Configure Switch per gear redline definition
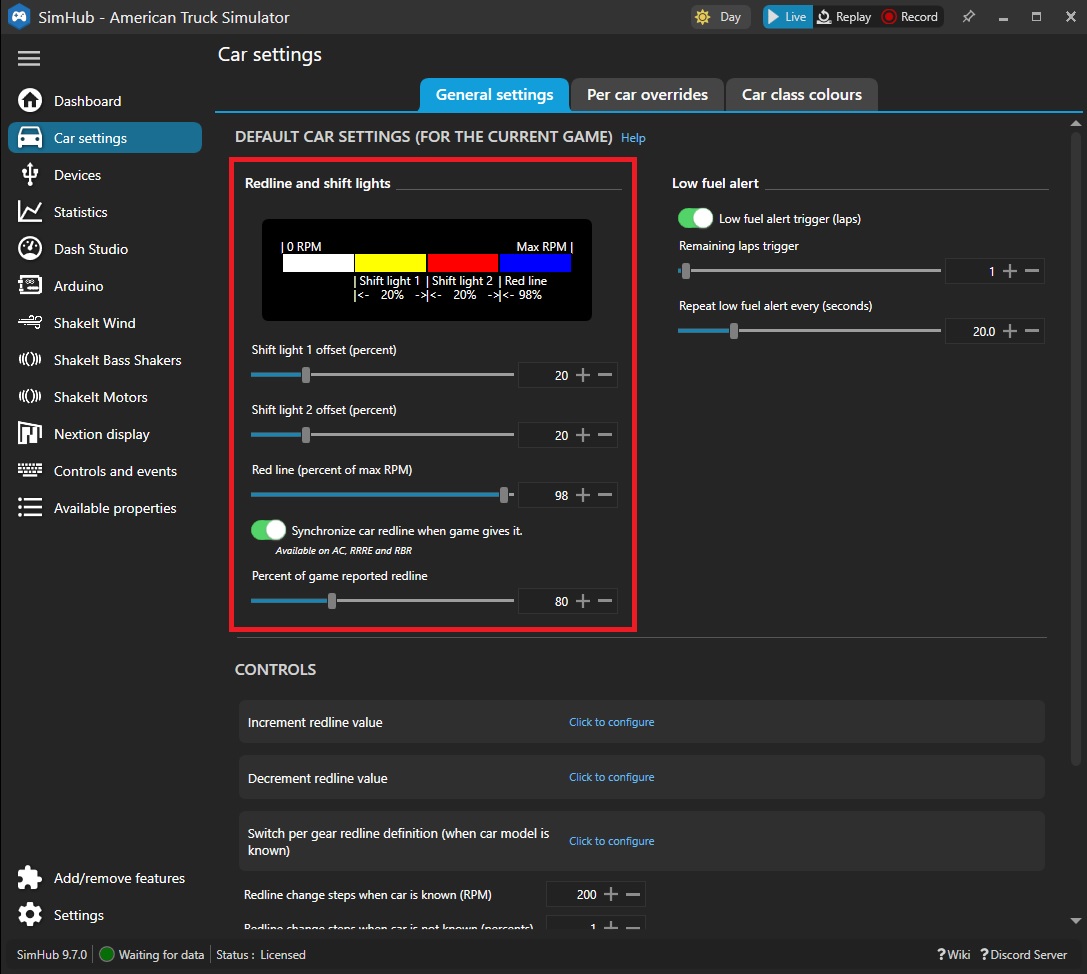This screenshot has height=974, width=1087. click(x=611, y=841)
